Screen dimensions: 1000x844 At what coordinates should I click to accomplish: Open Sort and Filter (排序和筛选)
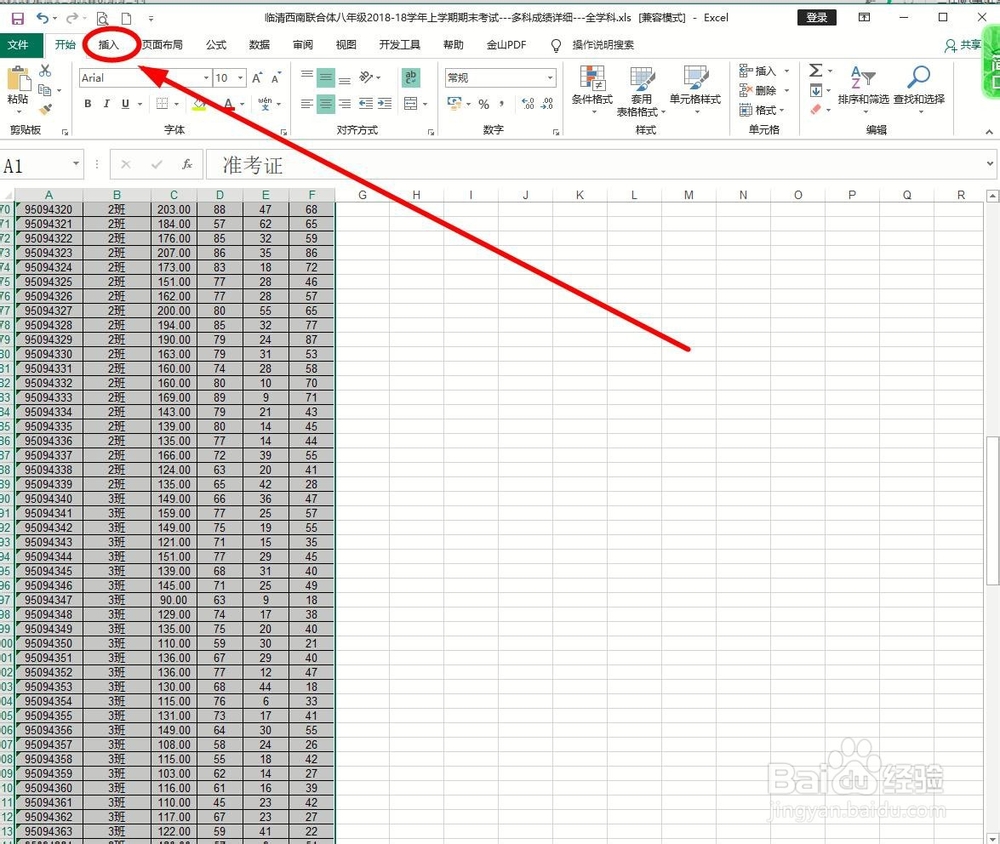coord(863,89)
